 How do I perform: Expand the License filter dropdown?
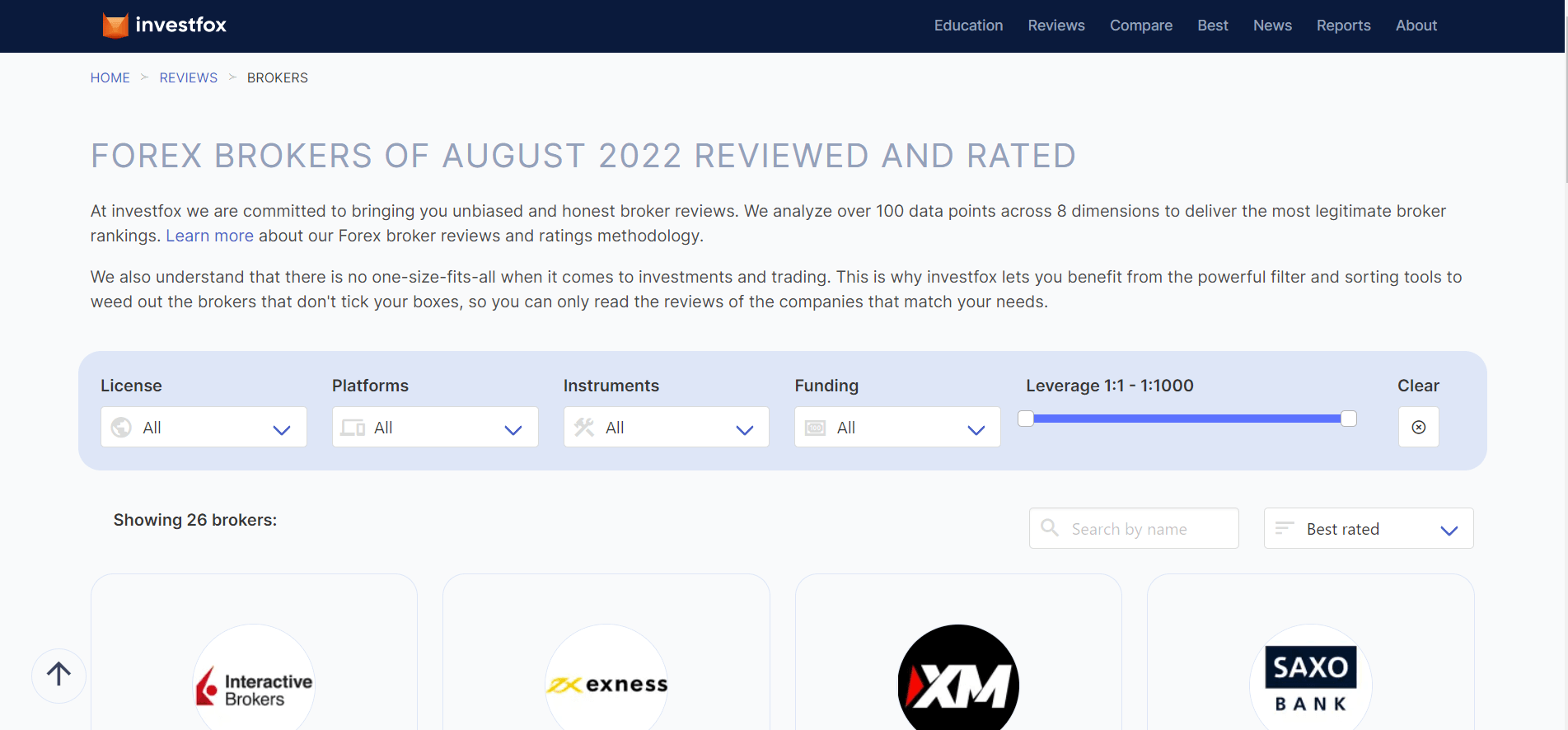(204, 428)
